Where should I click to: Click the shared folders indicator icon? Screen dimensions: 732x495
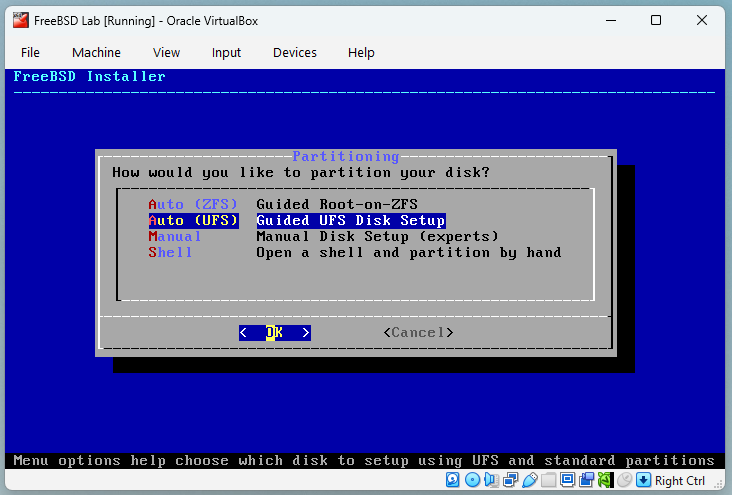pos(549,480)
